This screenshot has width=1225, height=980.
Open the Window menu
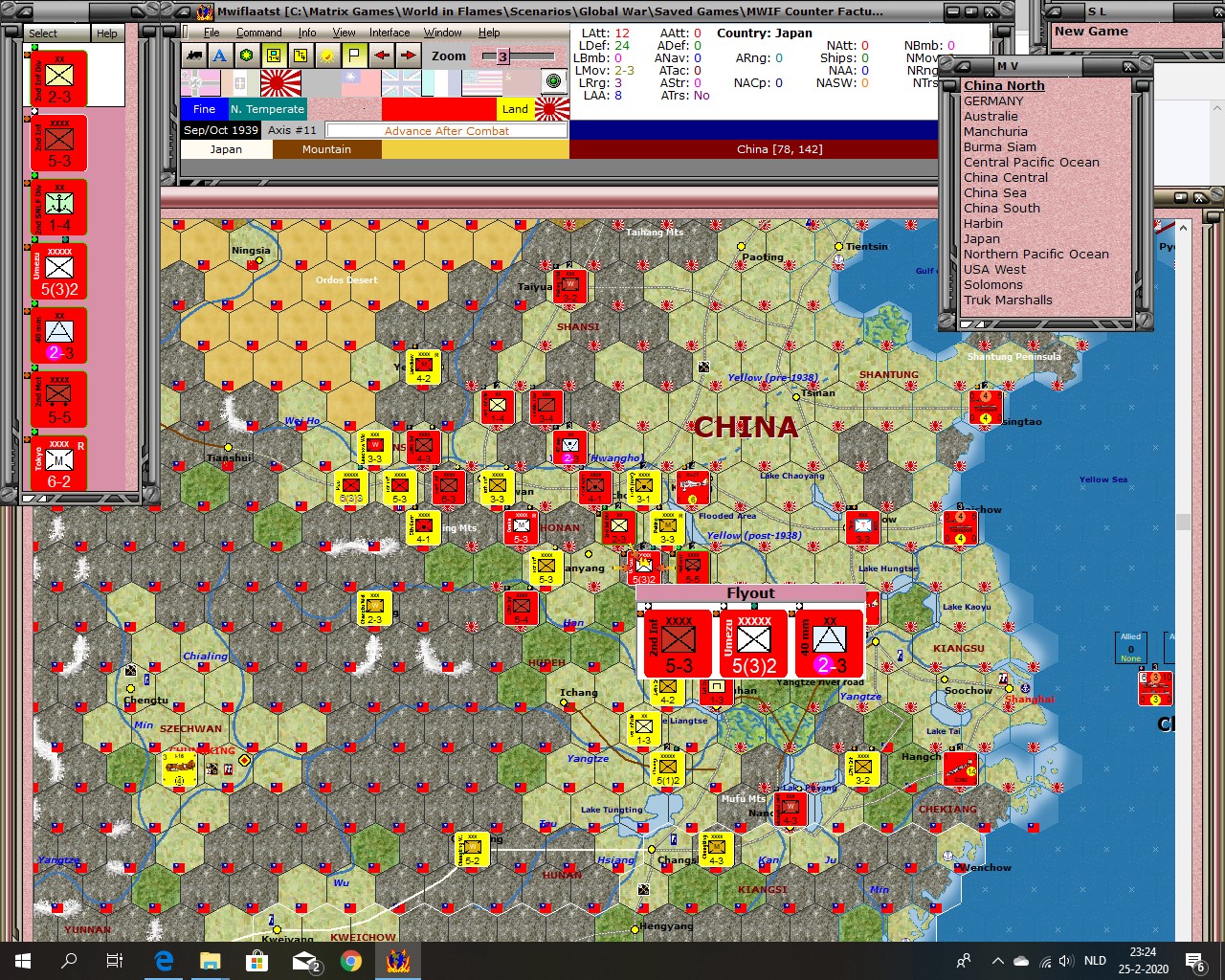[443, 33]
